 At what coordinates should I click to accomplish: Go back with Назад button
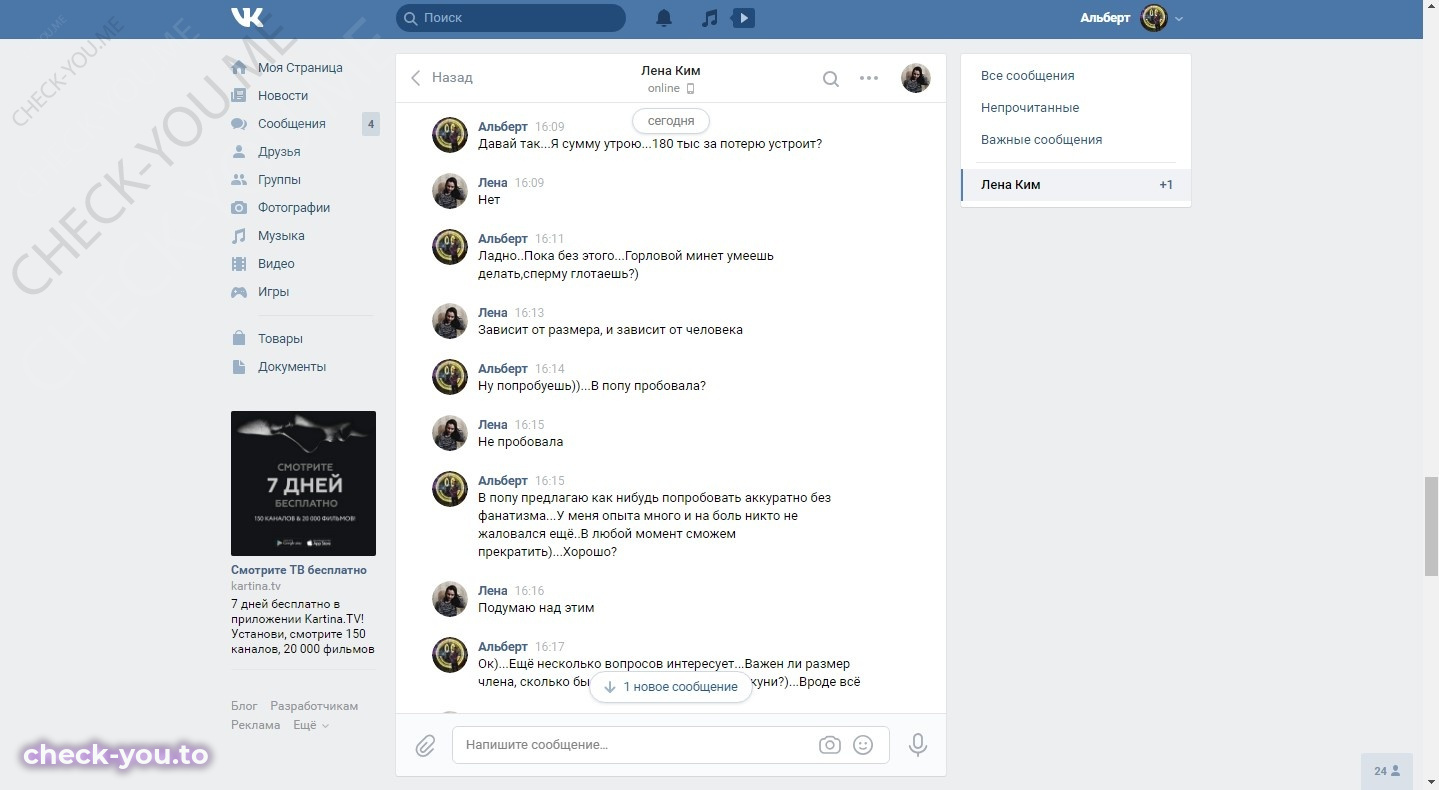(441, 77)
